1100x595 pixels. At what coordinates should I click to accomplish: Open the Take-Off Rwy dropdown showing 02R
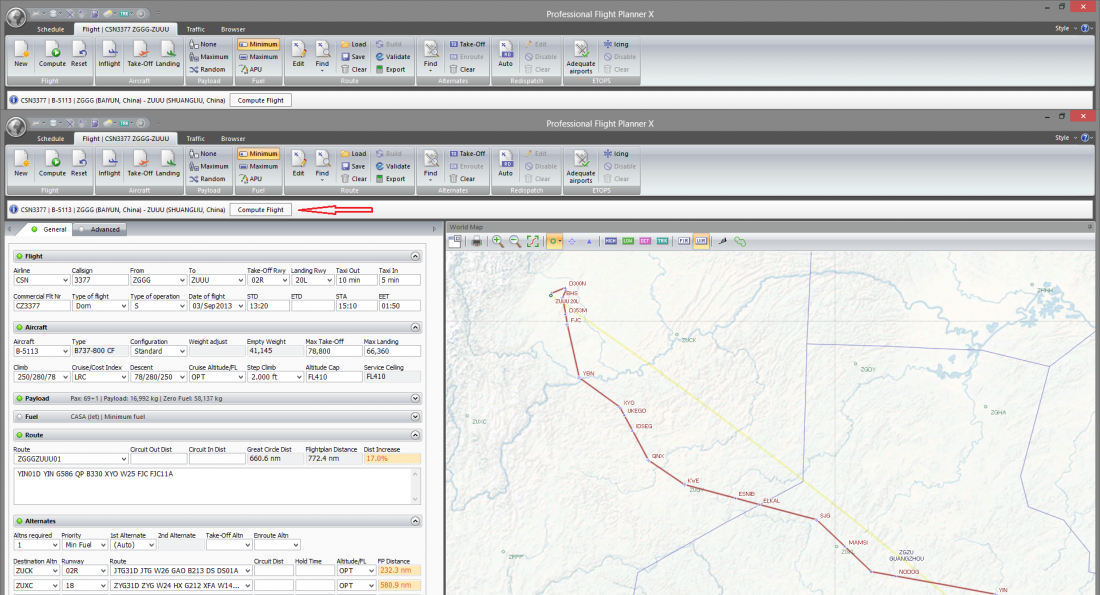[268, 280]
